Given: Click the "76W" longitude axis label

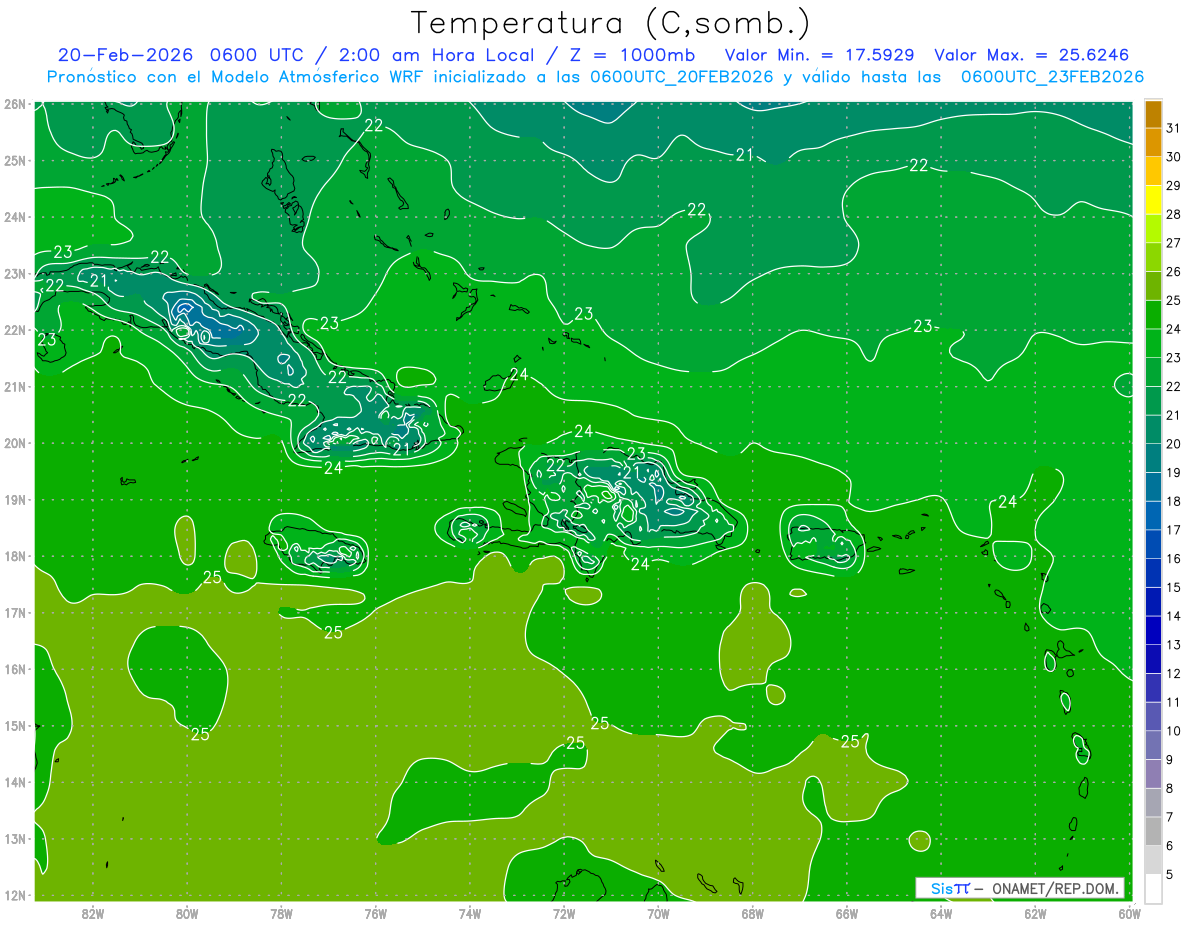Looking at the screenshot, I should pos(376,913).
